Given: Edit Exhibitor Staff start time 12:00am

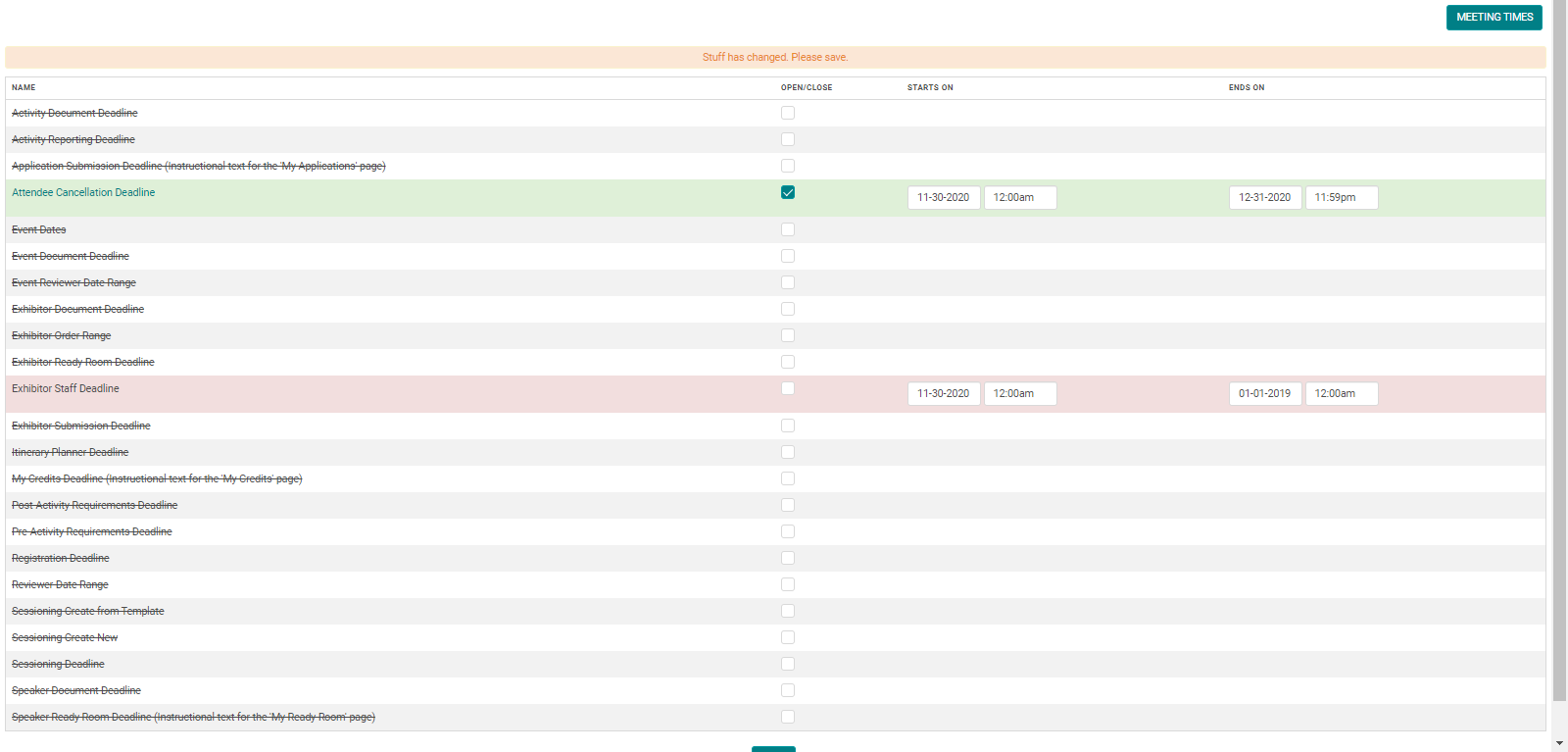Looking at the screenshot, I should tap(1020, 394).
